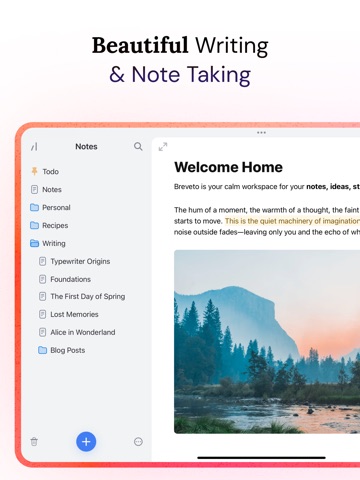
Task: Open the Trash icon at sidebar bottom
Action: [34, 442]
